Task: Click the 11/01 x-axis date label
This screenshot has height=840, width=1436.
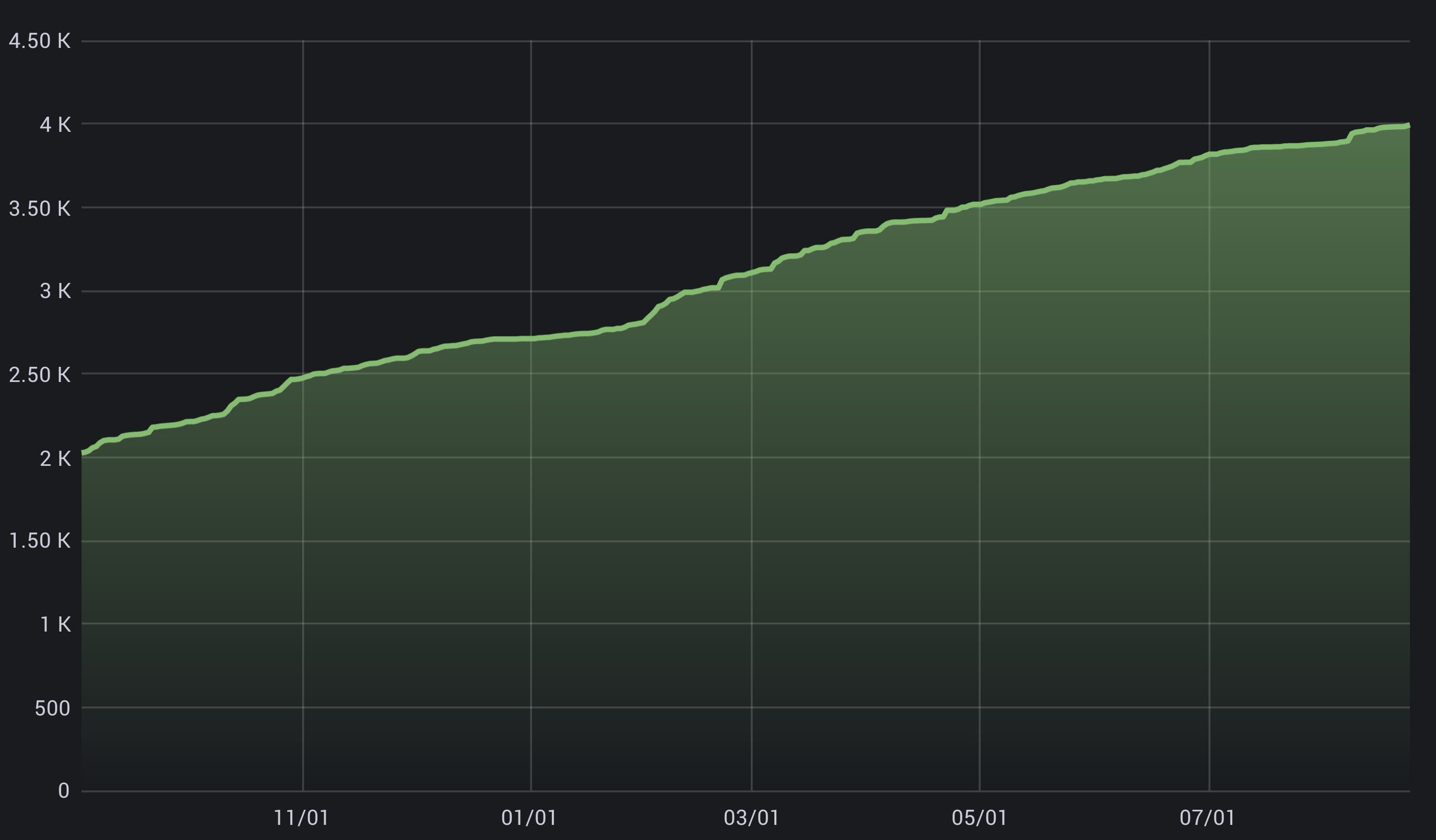Action: pyautogui.click(x=302, y=818)
